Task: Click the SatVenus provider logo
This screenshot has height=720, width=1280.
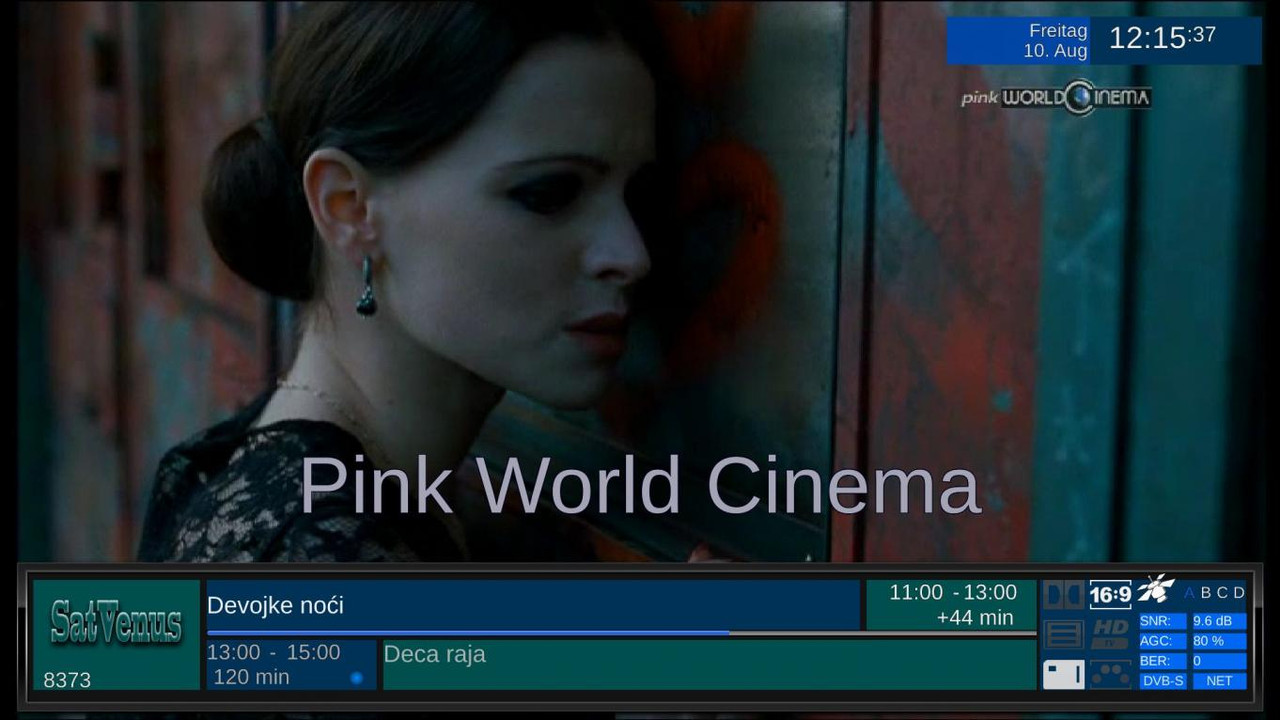Action: (116, 622)
